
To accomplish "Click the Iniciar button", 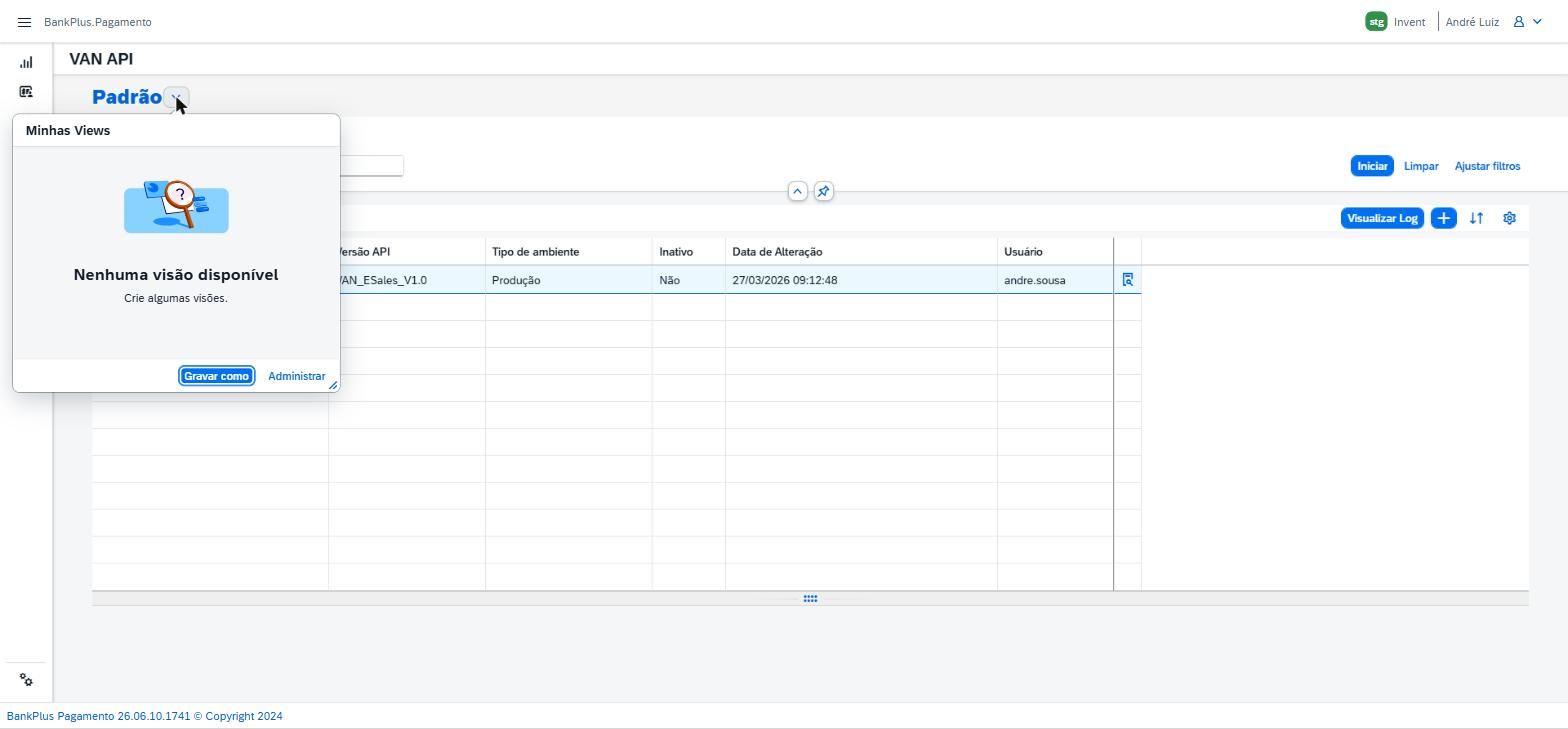I will tap(1372, 166).
